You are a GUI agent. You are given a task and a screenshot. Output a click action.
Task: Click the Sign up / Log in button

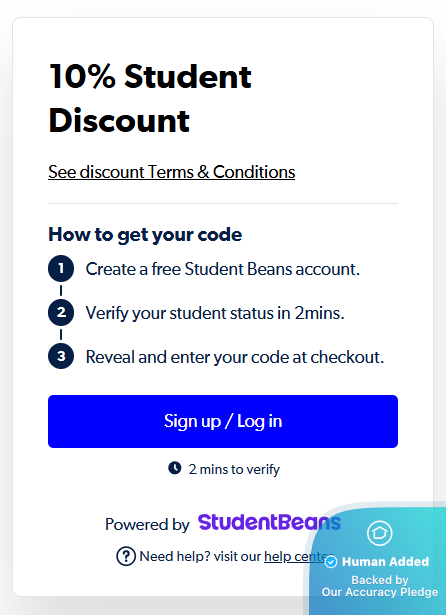point(223,421)
